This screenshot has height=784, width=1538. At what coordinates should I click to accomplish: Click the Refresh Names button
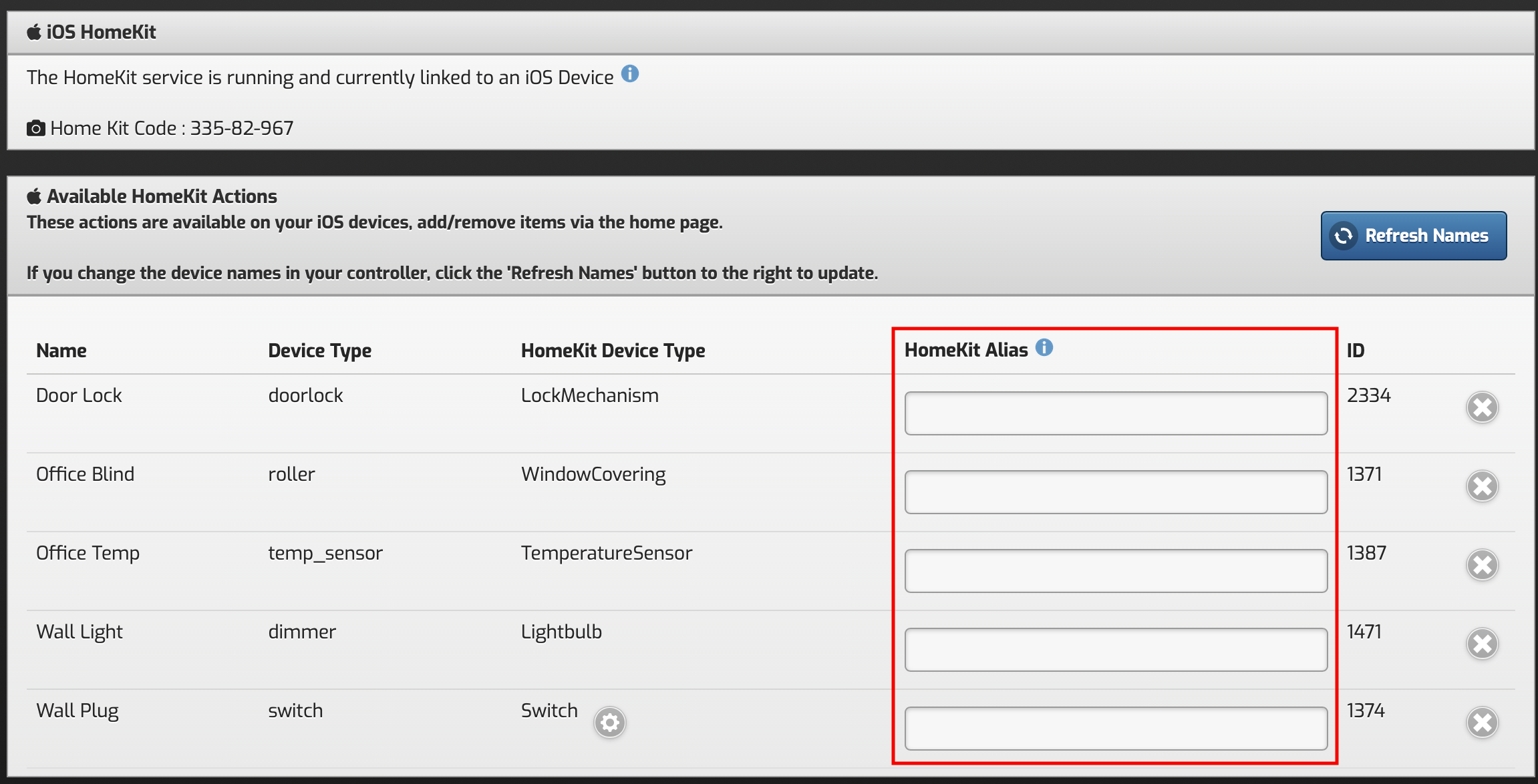1413,236
